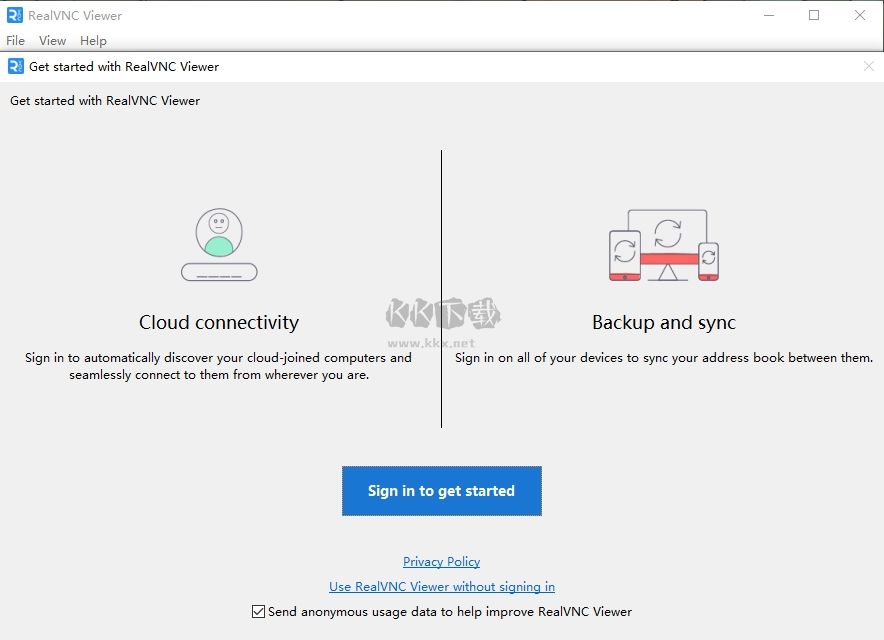This screenshot has width=884, height=640.
Task: Maximize the RealVNC Viewer window
Action: coord(814,15)
